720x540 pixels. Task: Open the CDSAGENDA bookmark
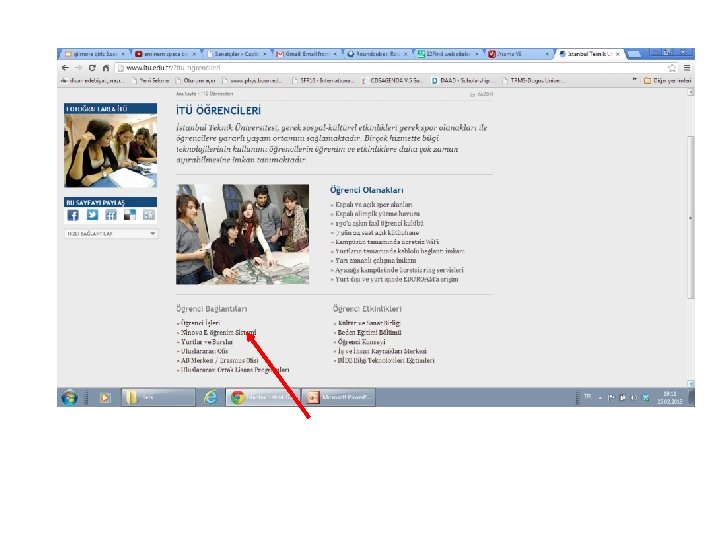pos(392,80)
